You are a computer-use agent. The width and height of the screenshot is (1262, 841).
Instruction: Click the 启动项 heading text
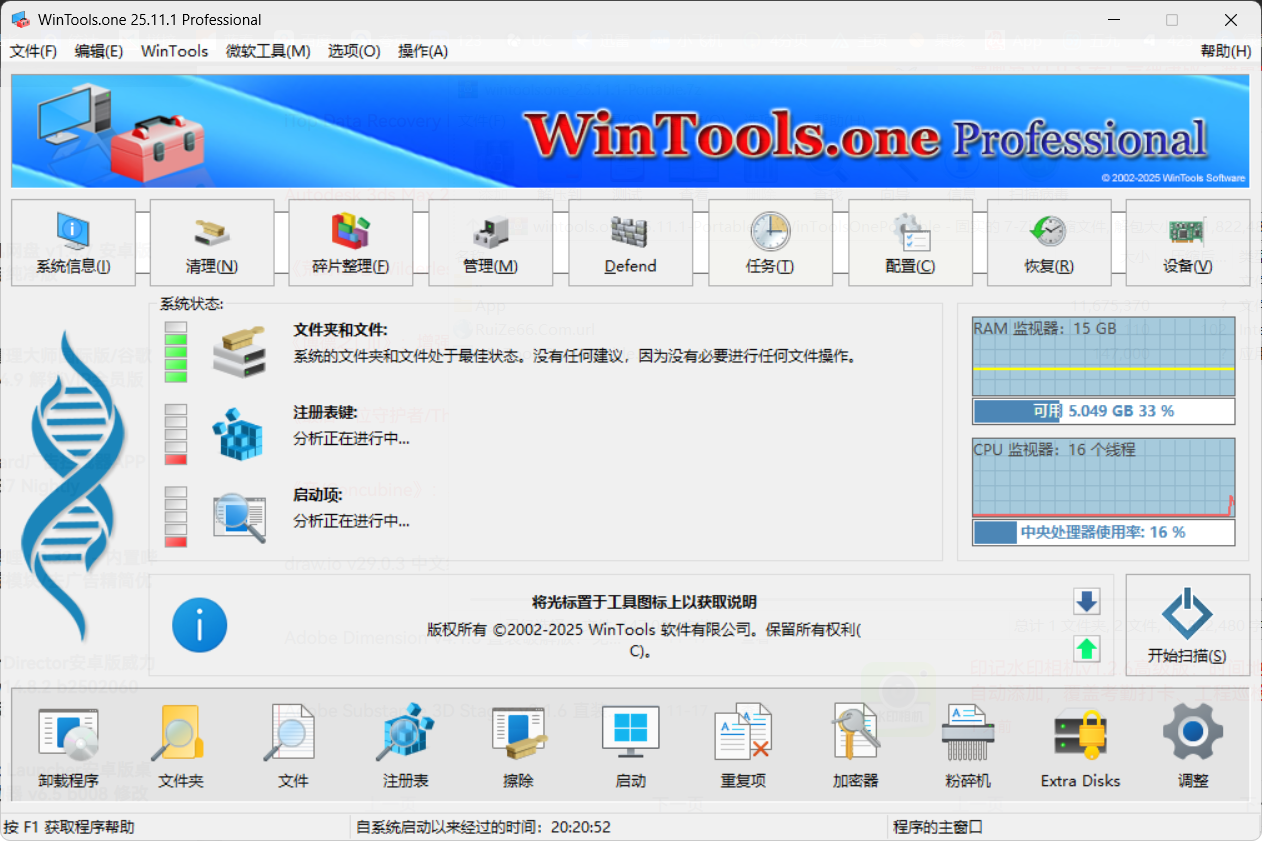click(318, 494)
